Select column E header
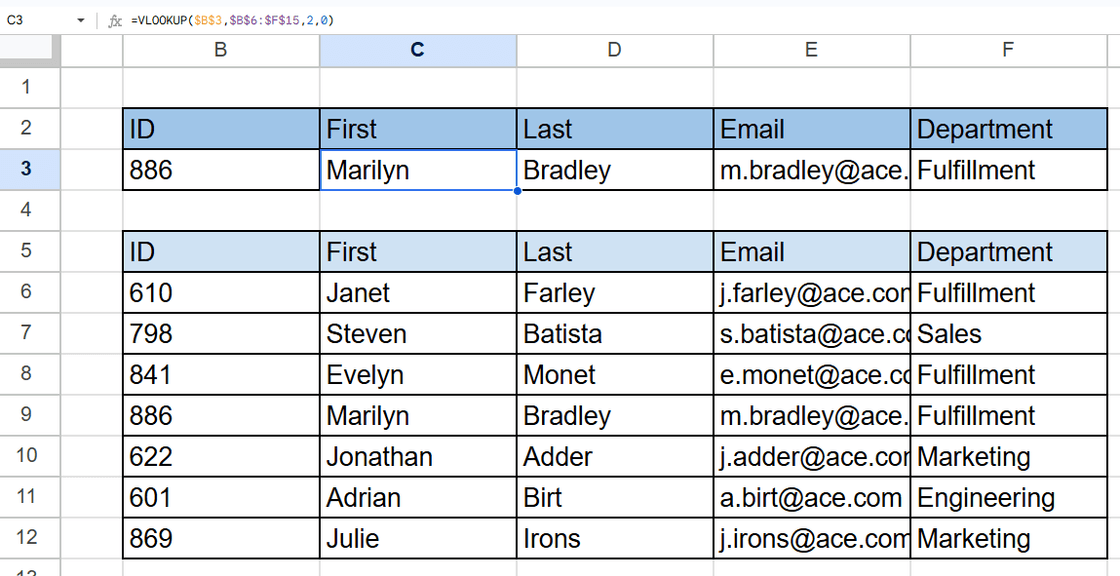Viewport: 1120px width, 576px height. pyautogui.click(x=811, y=50)
